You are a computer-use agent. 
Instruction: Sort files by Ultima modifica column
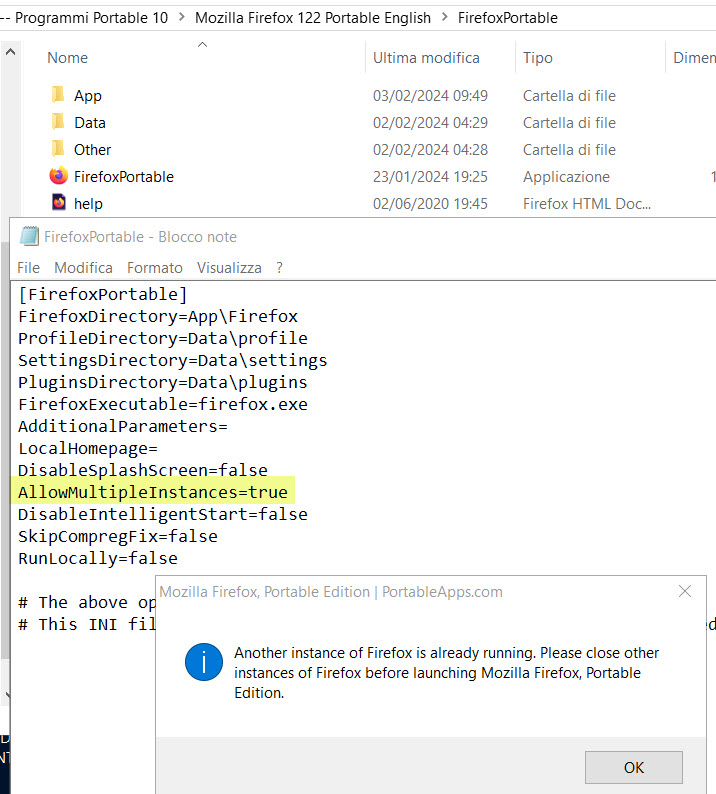pos(426,58)
